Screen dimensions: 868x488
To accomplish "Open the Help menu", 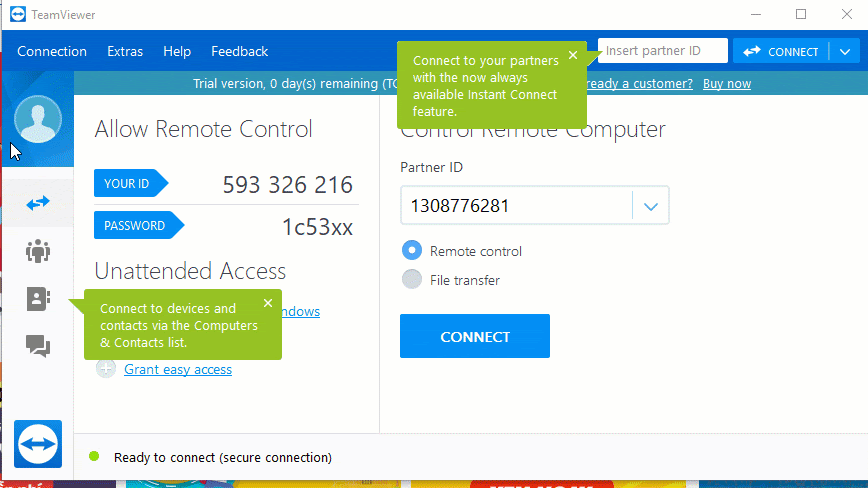I will click(x=177, y=51).
